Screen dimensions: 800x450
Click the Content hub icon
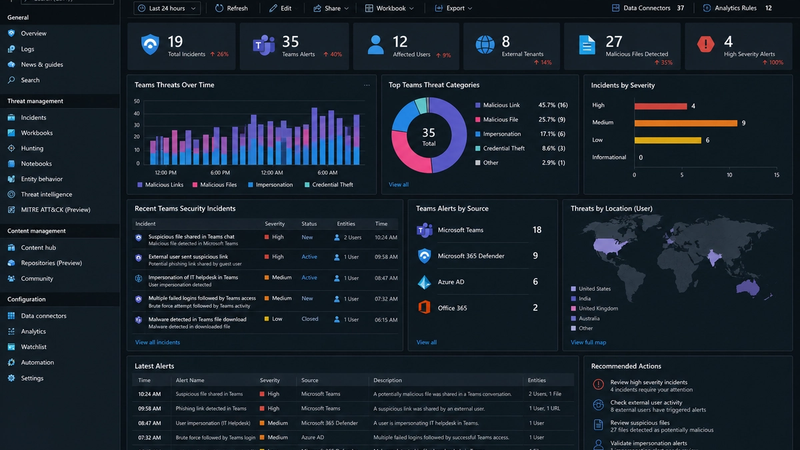coord(11,247)
